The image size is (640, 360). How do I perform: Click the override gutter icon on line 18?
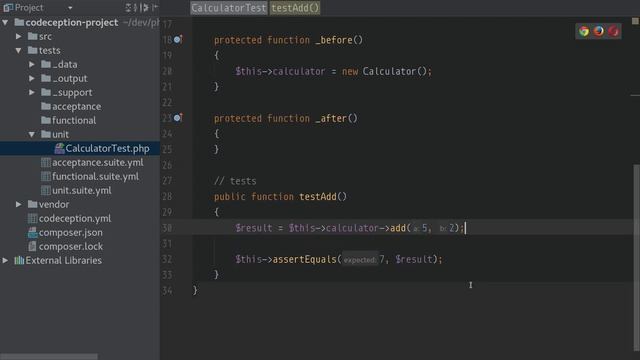pos(178,39)
